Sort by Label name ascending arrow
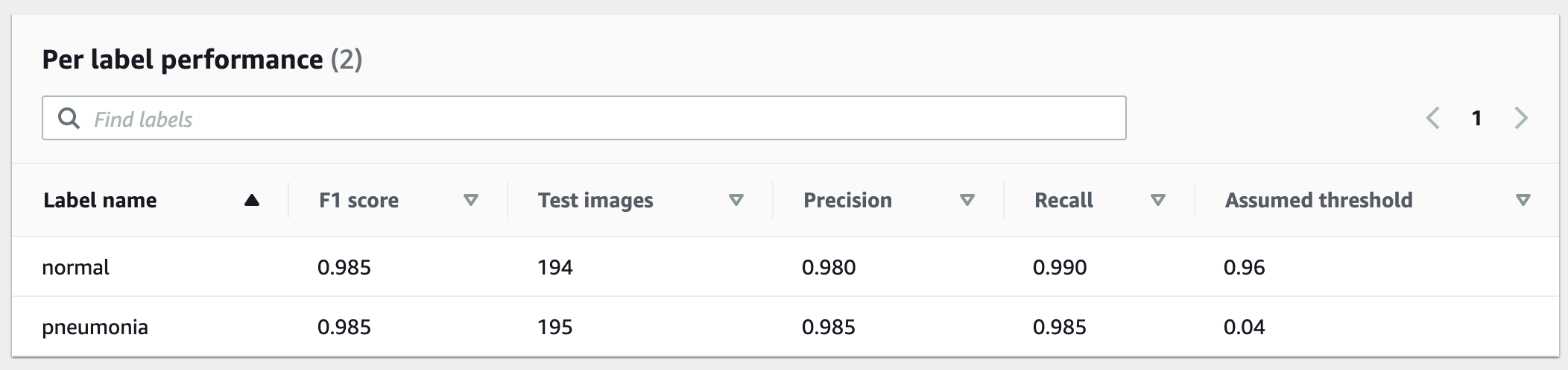 (x=252, y=200)
